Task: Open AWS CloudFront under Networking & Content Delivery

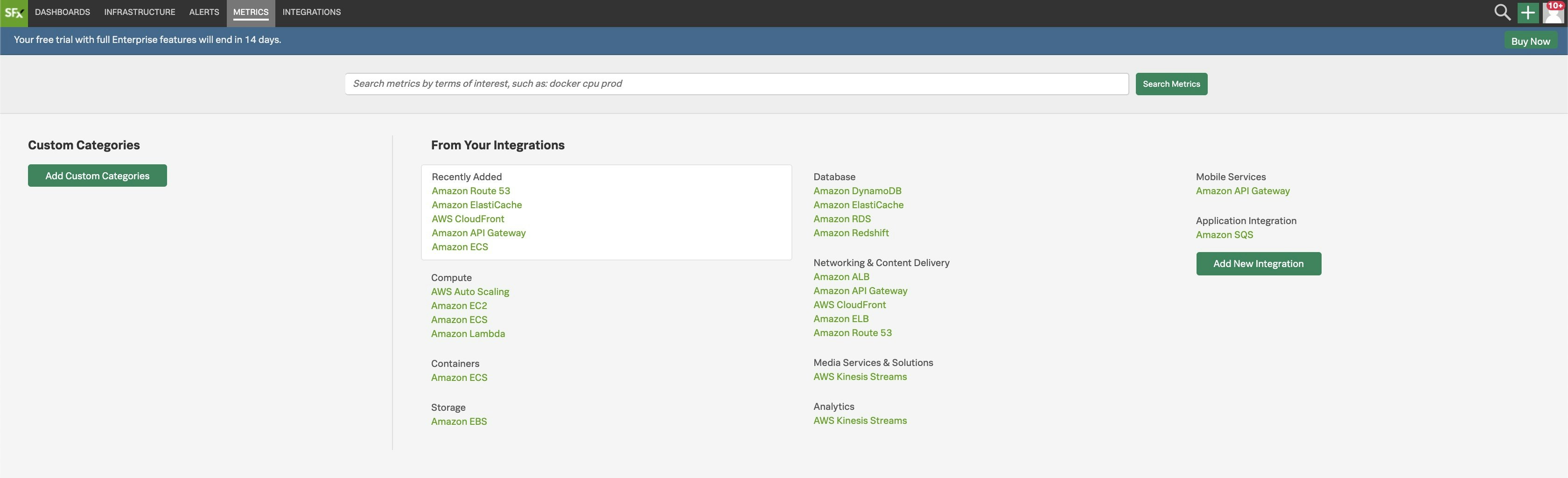Action: pos(850,304)
